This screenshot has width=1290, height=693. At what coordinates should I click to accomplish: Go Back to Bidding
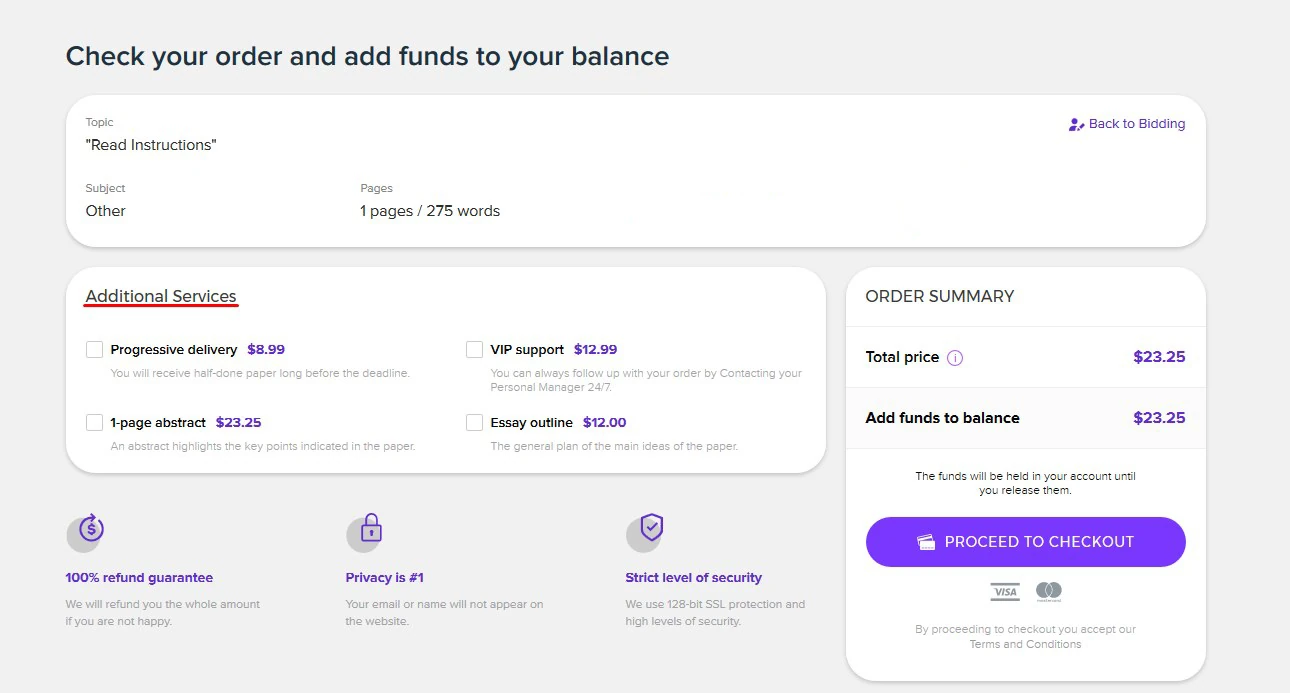pos(1137,124)
